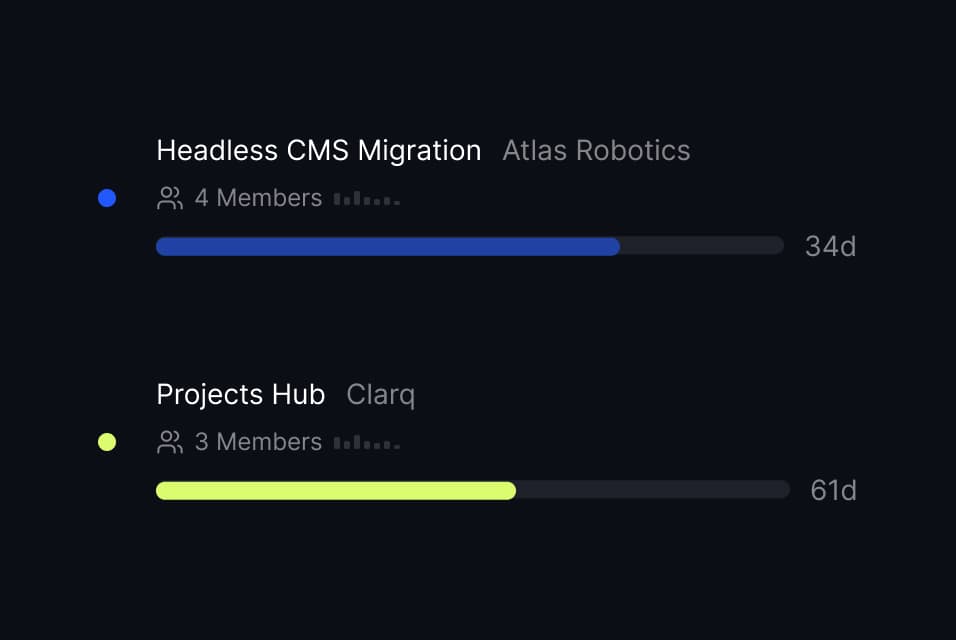Click the members icon for Headless CMS Migration
The image size is (956, 640).
(169, 197)
